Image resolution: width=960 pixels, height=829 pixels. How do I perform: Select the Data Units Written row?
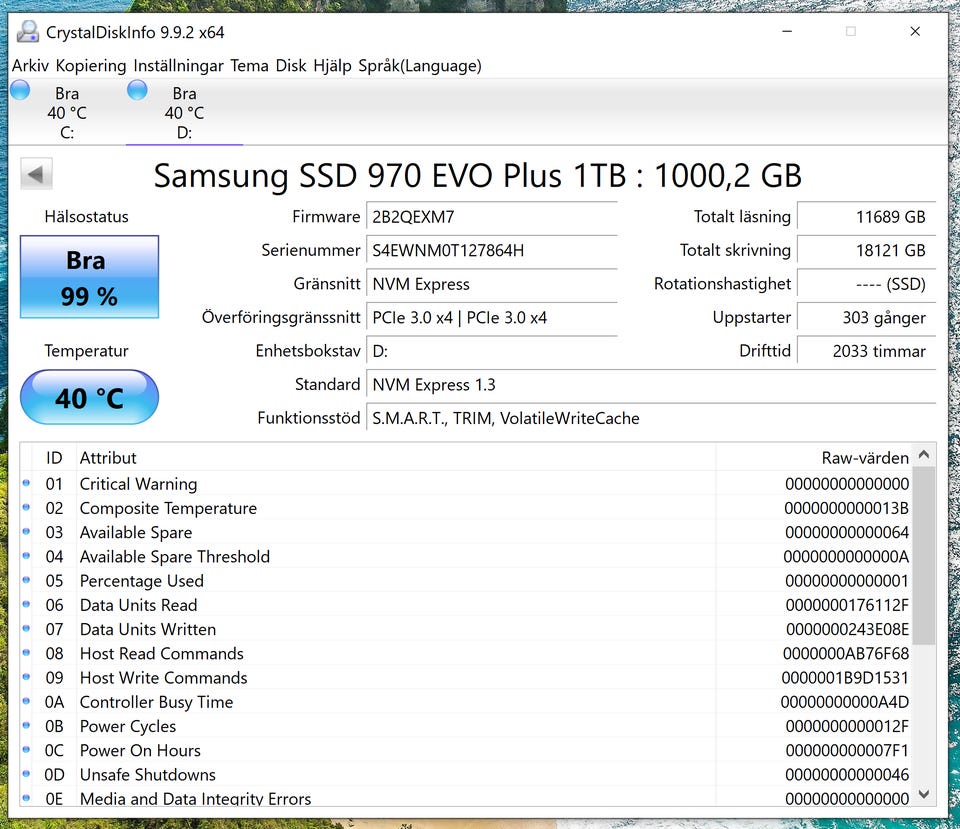point(466,630)
